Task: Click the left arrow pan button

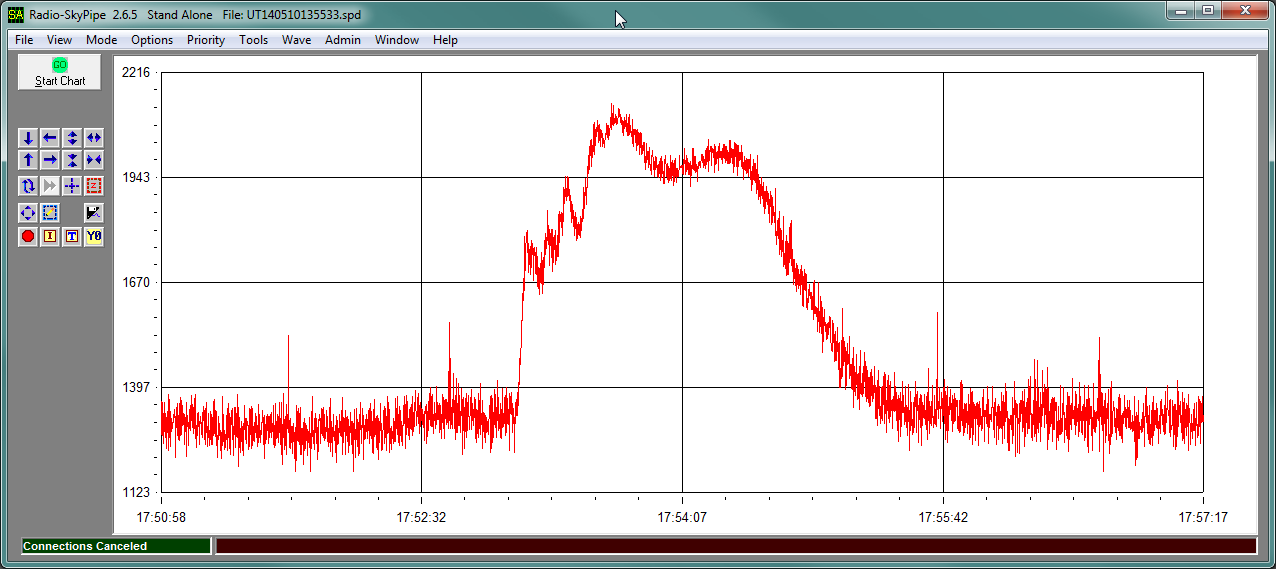Action: [x=50, y=138]
